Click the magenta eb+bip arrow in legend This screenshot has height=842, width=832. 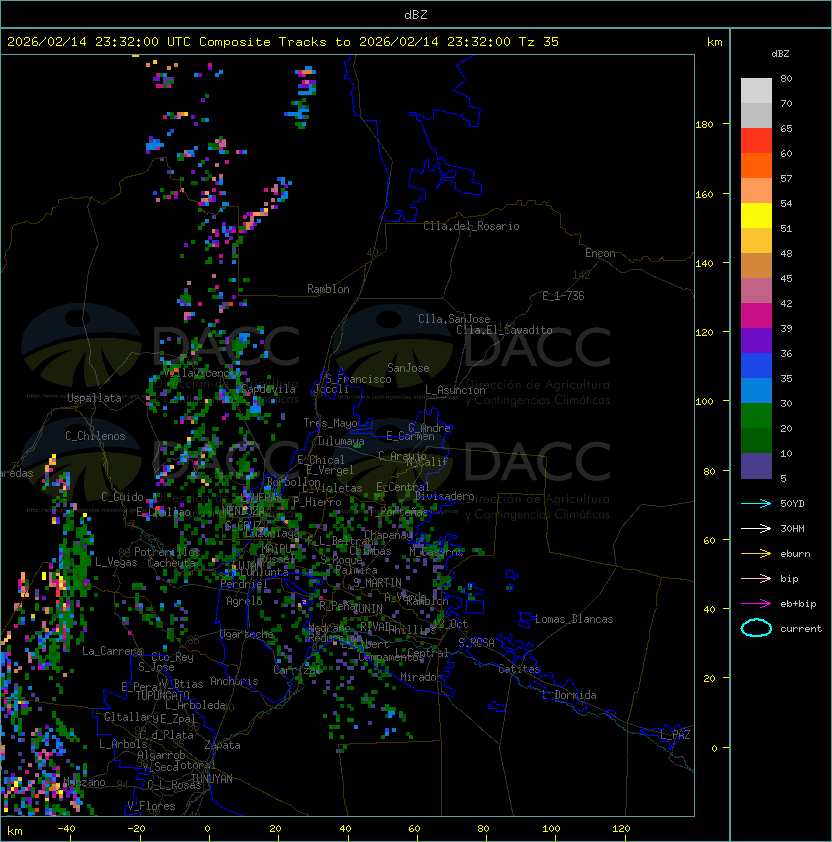(x=756, y=604)
